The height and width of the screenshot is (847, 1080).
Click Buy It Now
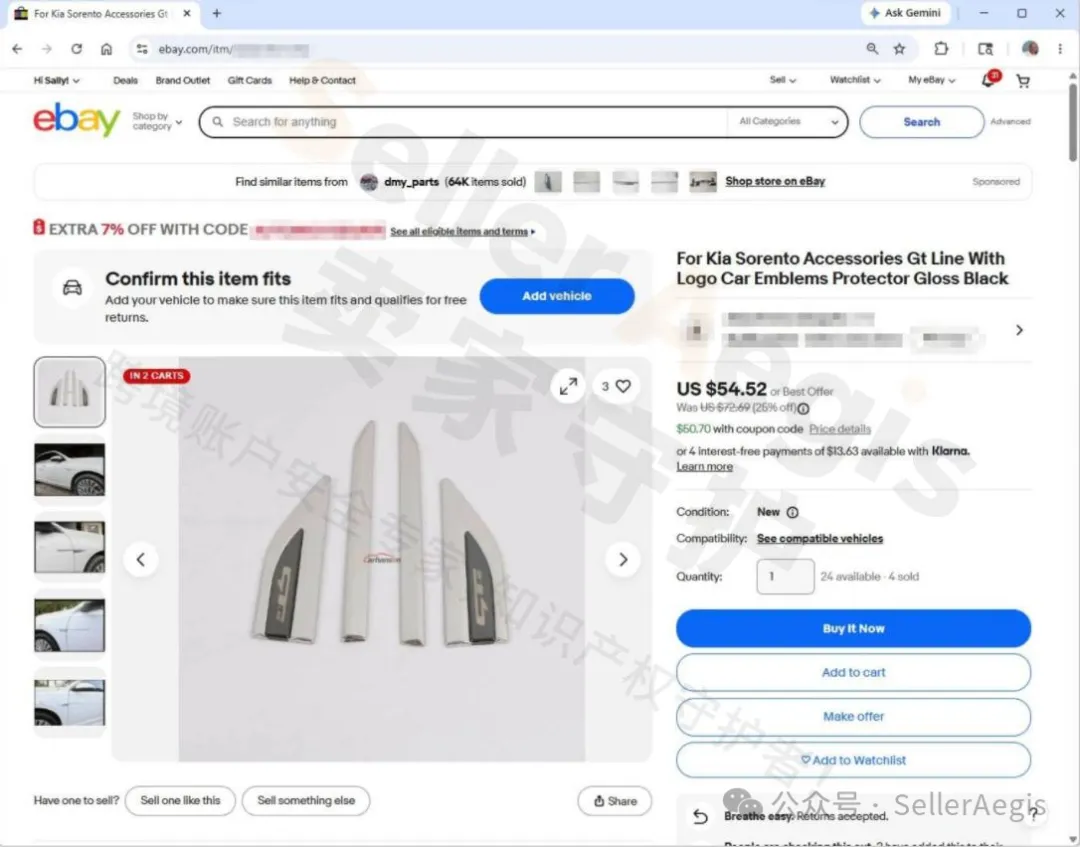tap(853, 628)
